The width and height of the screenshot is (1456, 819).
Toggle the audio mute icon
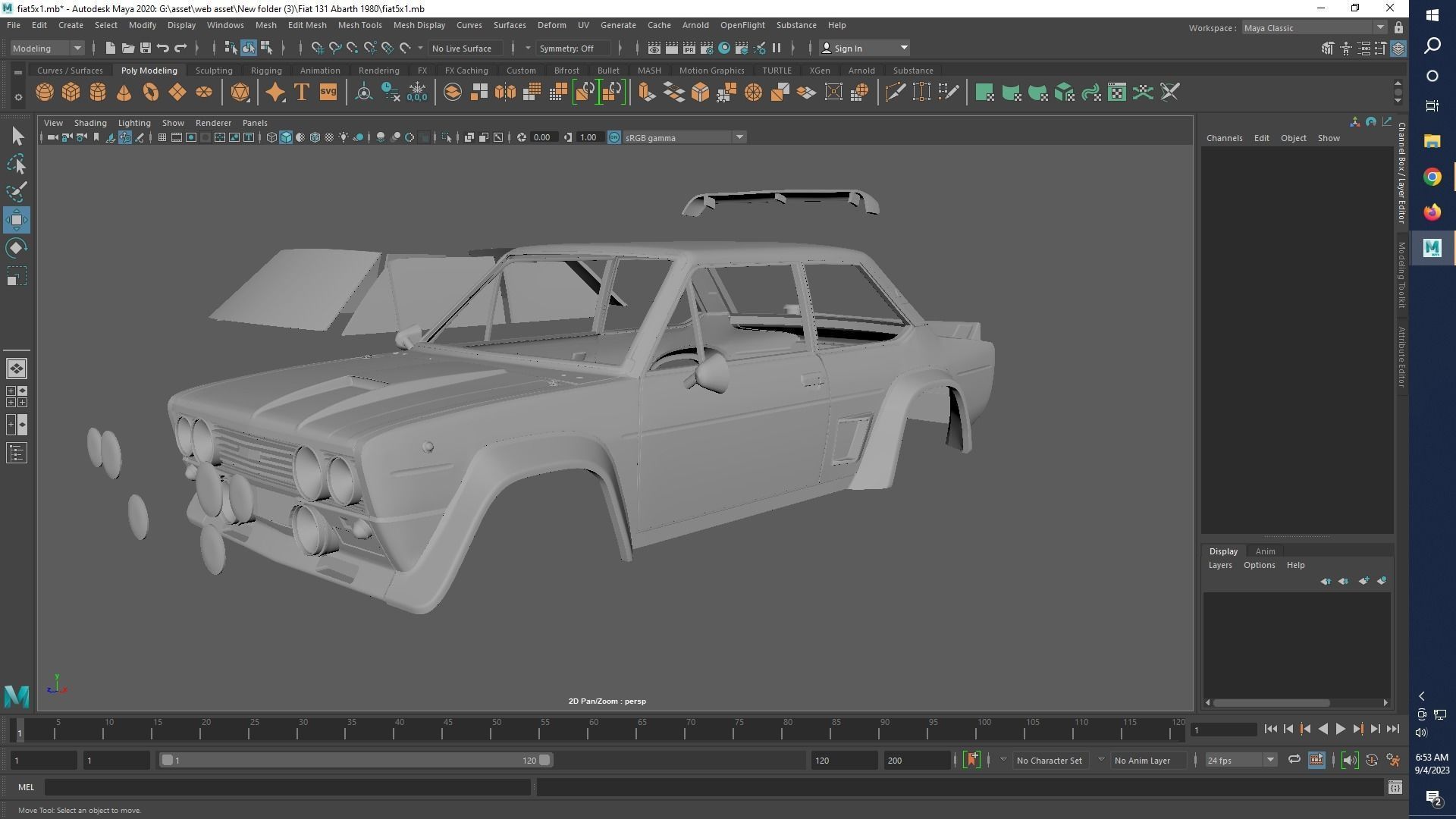[x=1350, y=760]
